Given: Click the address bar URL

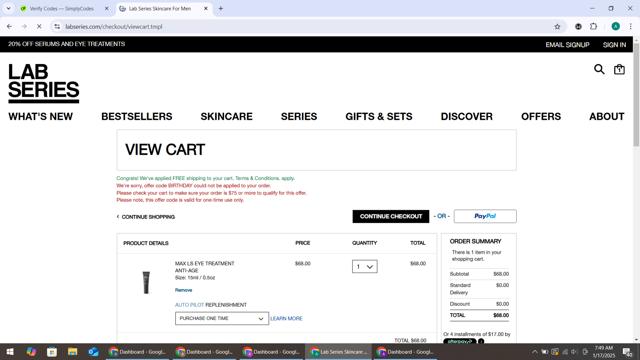Looking at the screenshot, I should (x=114, y=27).
